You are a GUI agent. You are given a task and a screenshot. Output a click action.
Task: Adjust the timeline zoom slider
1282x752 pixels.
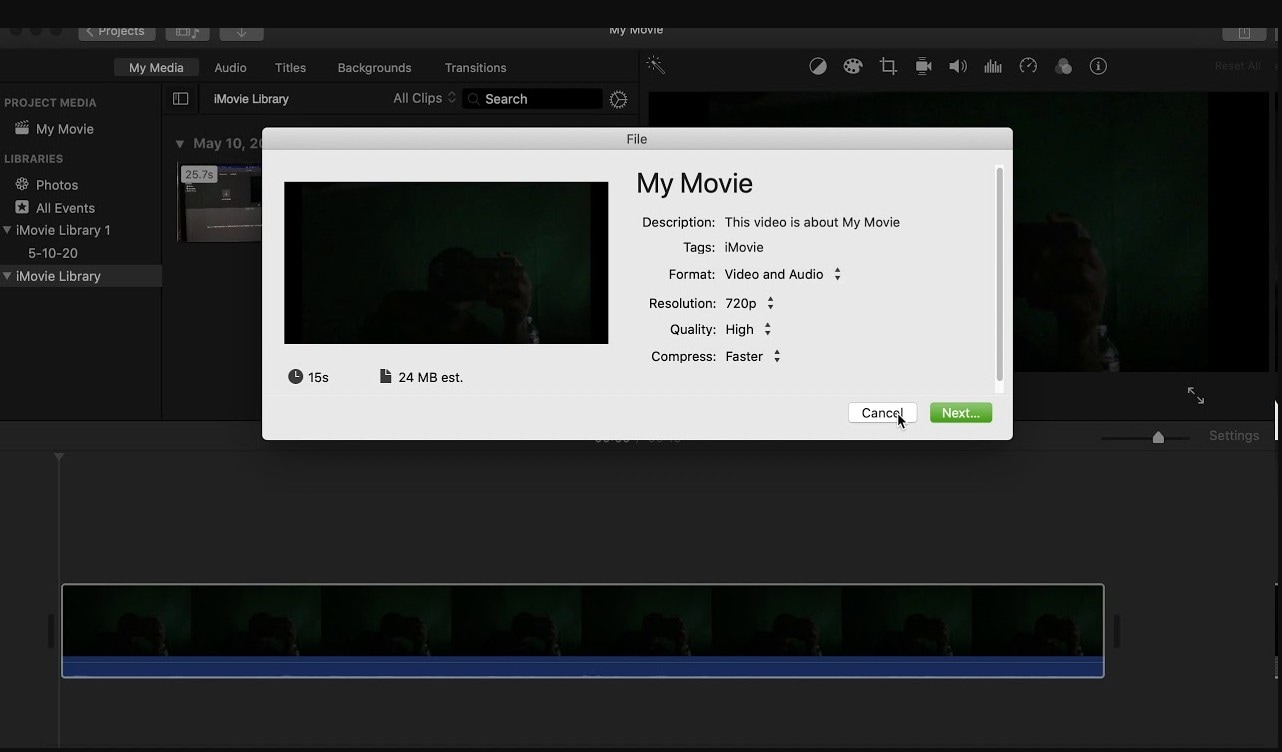click(x=1157, y=437)
